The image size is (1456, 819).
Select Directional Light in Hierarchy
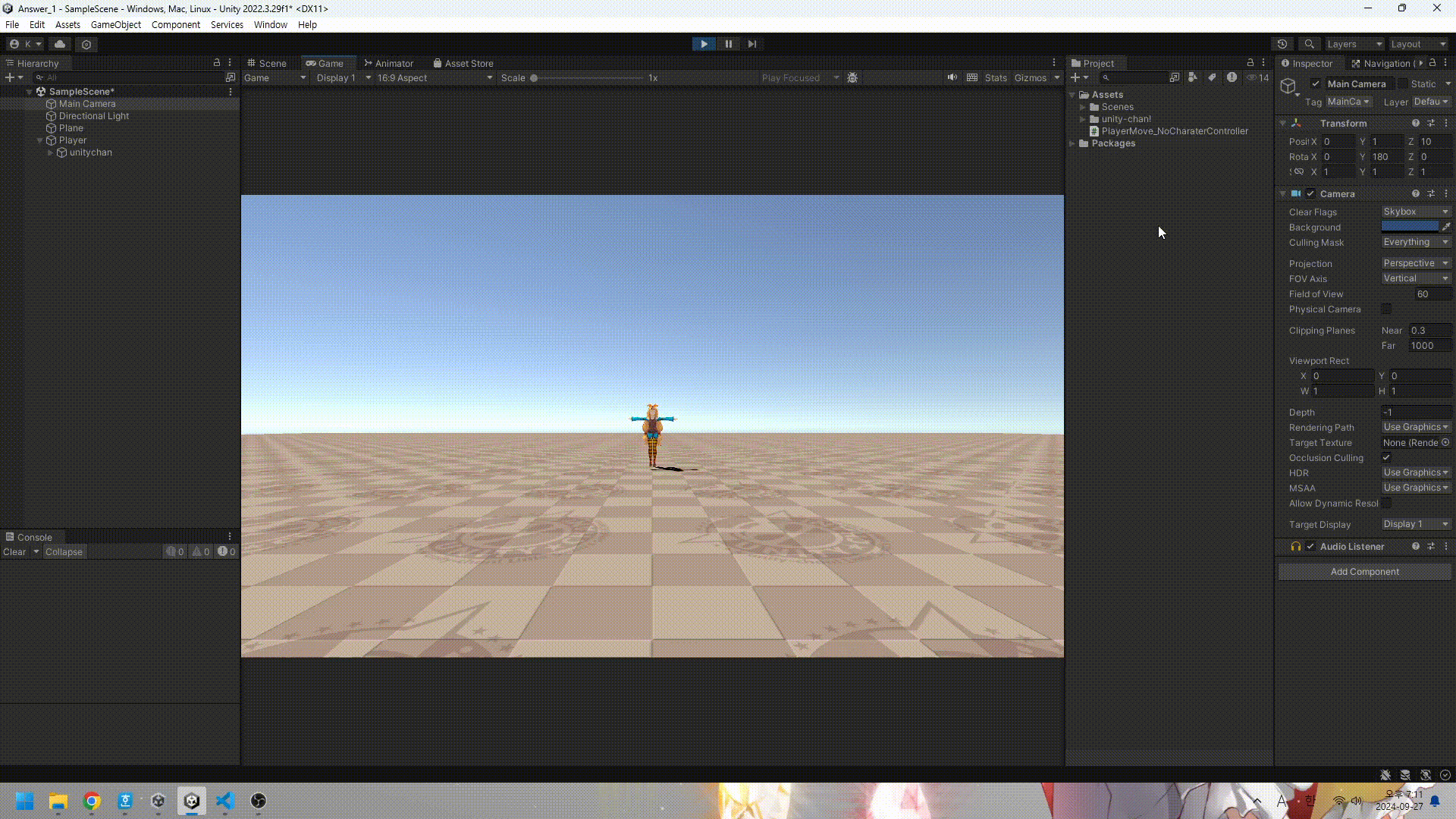tap(93, 116)
